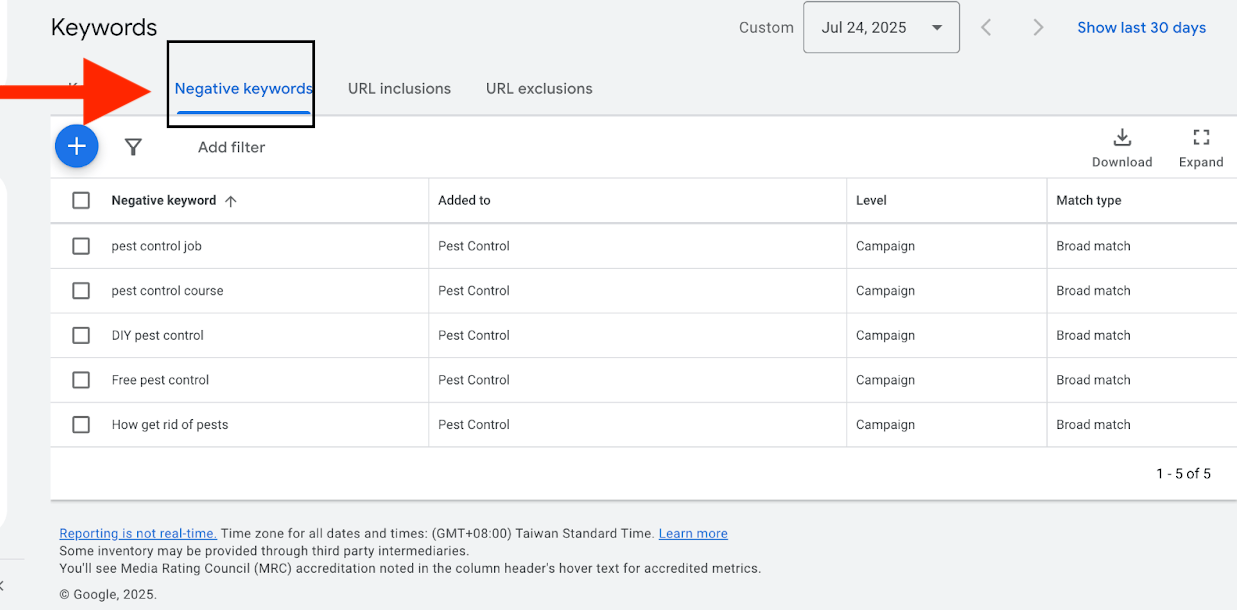
Task: Go to next date range arrow
Action: point(1038,28)
